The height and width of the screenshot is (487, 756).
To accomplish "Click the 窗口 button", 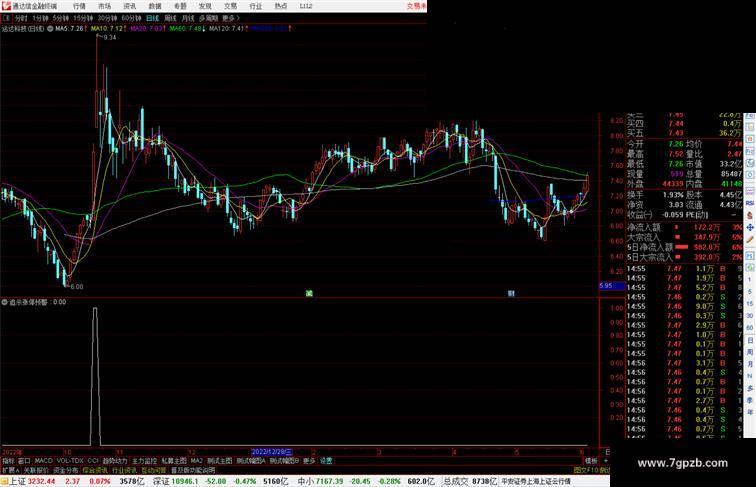I will [24, 461].
